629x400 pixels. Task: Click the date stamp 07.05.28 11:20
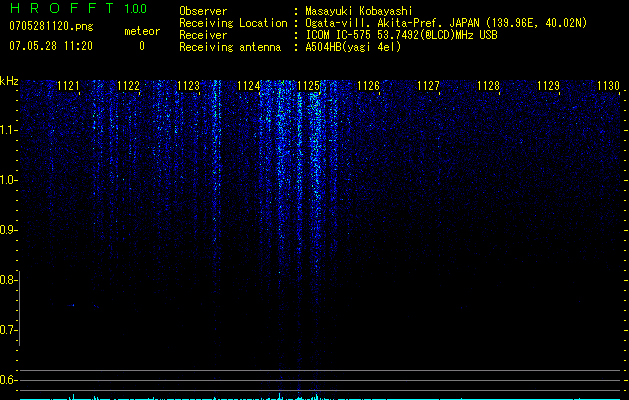coord(51,46)
